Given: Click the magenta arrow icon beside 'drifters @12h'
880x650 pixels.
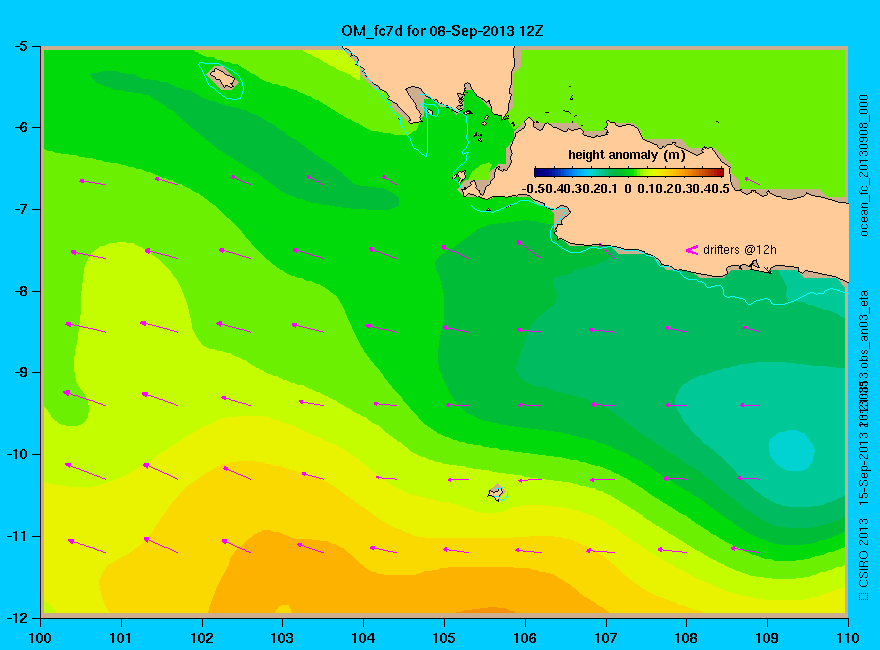Looking at the screenshot, I should coord(691,250).
